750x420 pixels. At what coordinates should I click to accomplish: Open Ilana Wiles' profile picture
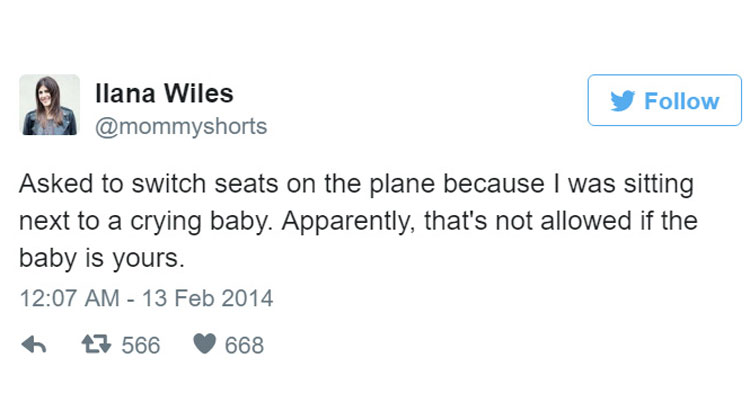[x=49, y=105]
